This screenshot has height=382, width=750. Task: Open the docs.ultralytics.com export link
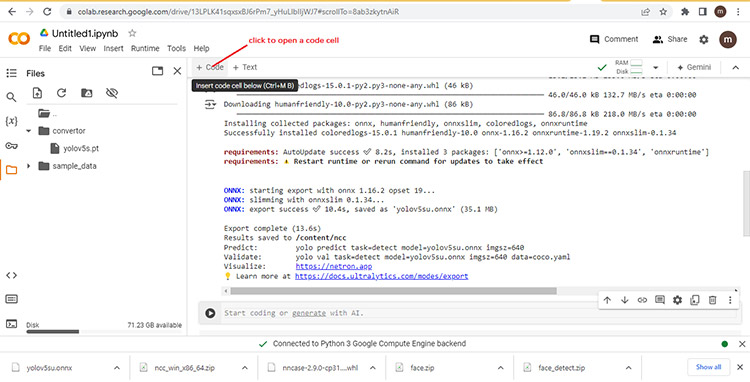pyautogui.click(x=381, y=276)
